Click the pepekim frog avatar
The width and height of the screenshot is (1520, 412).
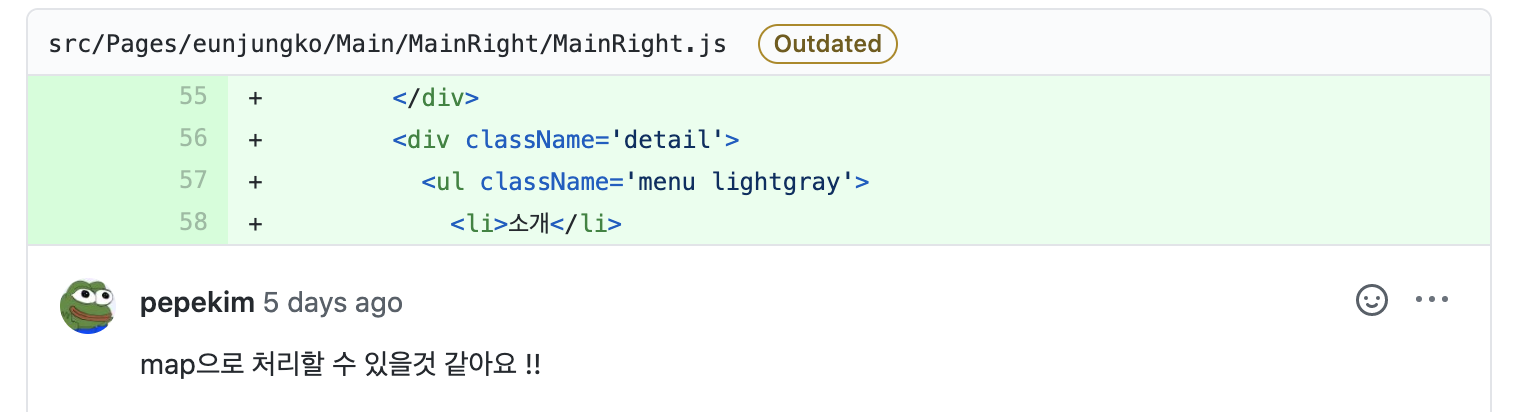point(88,306)
